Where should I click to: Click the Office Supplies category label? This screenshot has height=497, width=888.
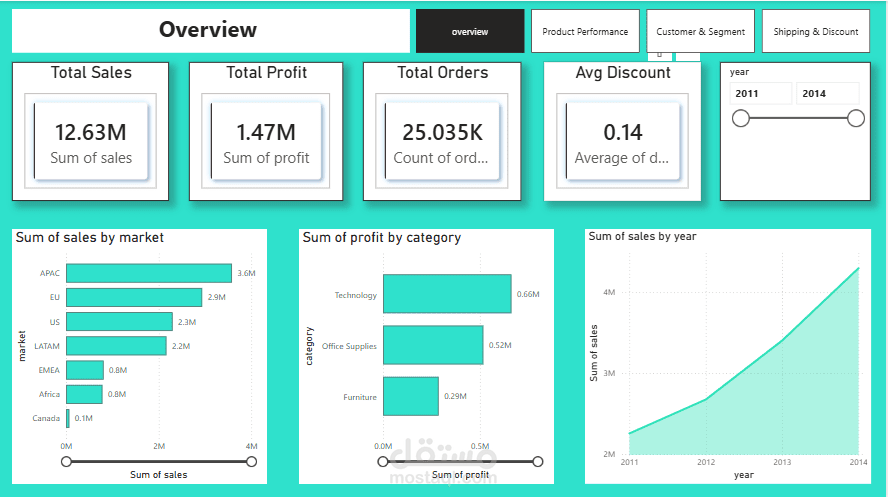[x=349, y=346]
